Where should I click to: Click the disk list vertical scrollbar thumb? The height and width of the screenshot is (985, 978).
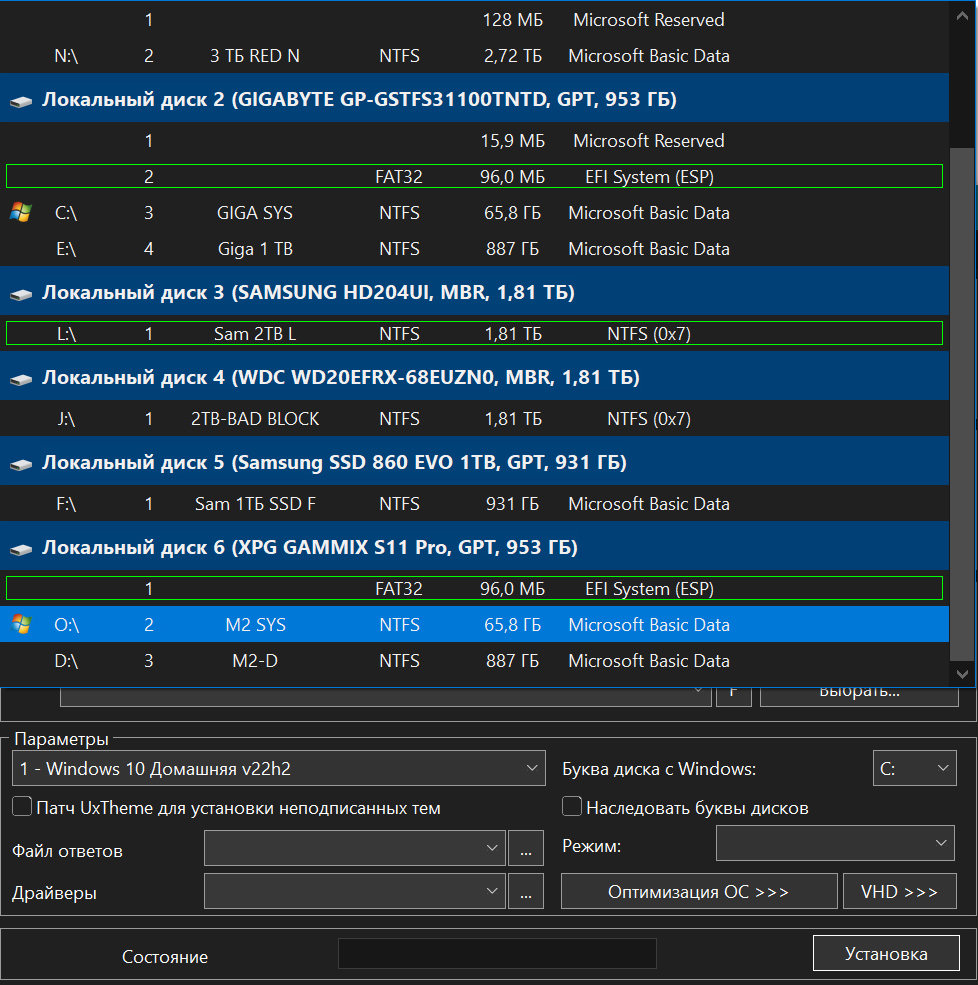(962, 405)
